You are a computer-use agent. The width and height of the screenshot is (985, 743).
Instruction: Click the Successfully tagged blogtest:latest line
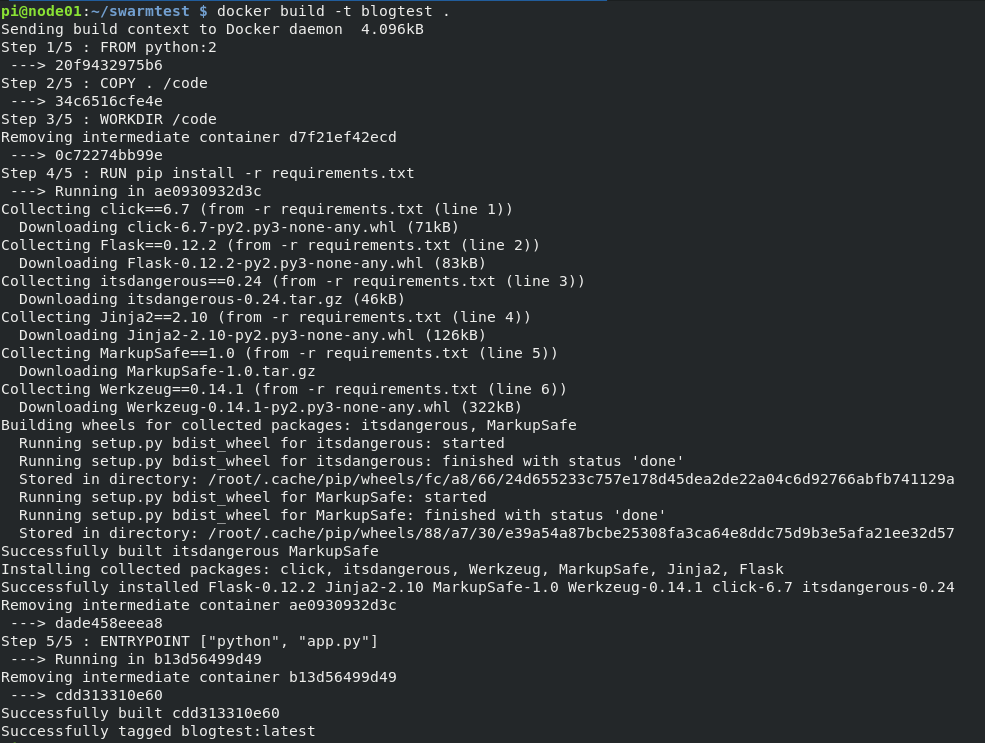tap(158, 732)
